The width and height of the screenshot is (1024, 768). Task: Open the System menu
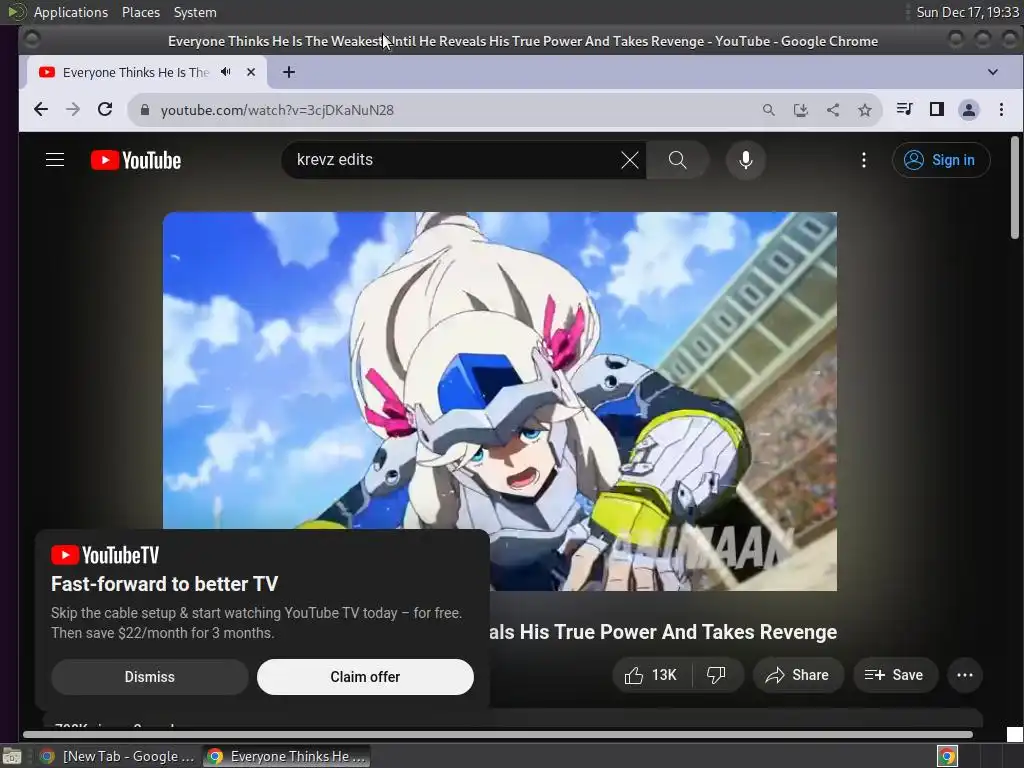tap(195, 12)
